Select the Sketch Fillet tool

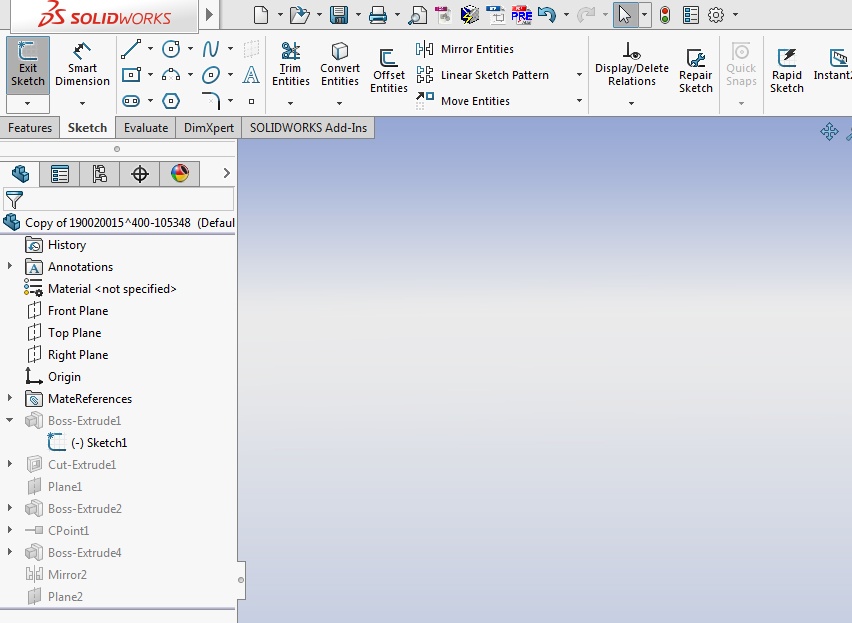pos(211,100)
